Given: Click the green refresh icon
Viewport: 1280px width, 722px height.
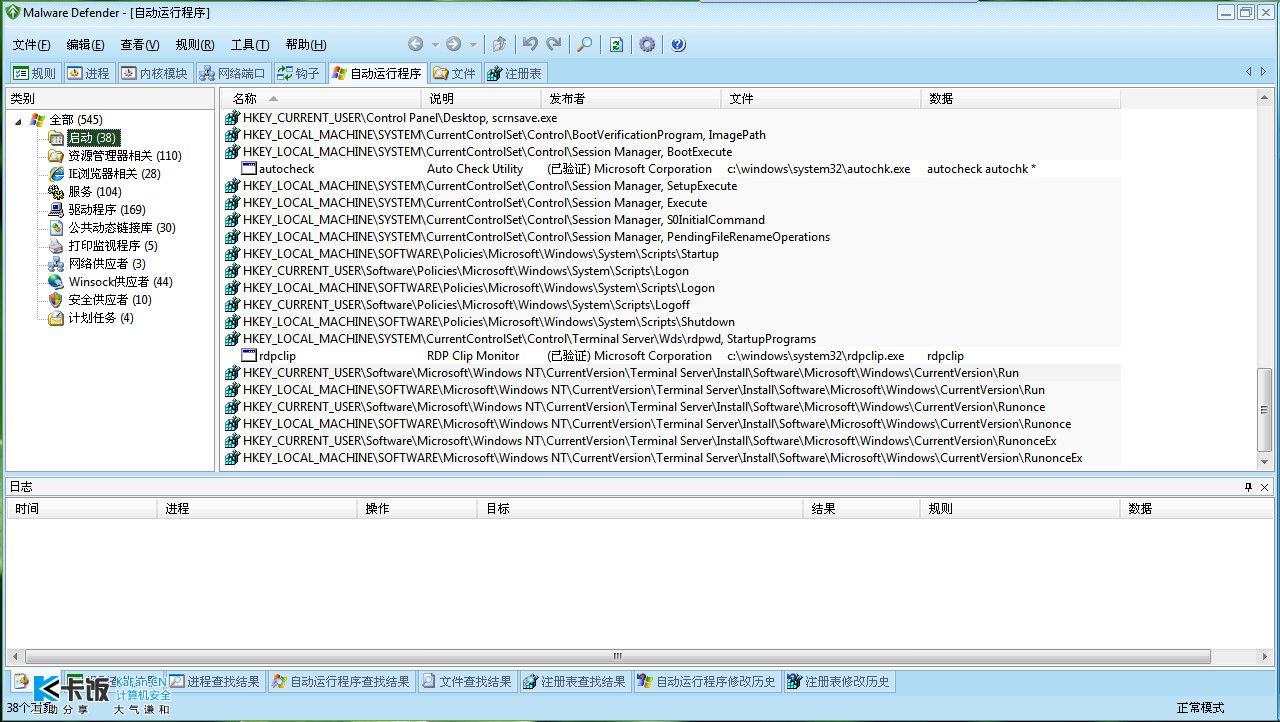Looking at the screenshot, I should [617, 44].
